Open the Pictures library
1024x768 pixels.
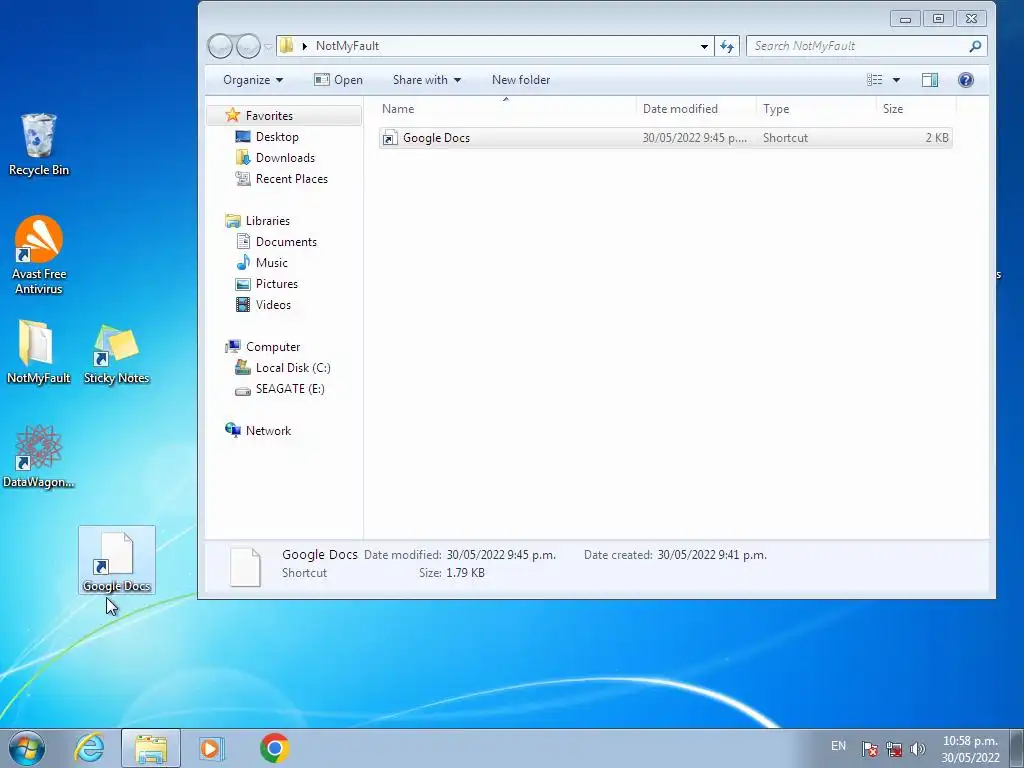276,283
